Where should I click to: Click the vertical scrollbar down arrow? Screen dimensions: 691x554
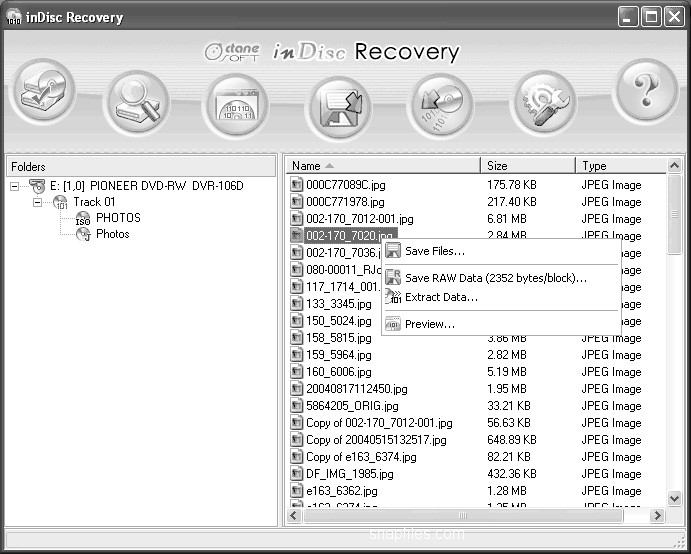click(x=674, y=497)
